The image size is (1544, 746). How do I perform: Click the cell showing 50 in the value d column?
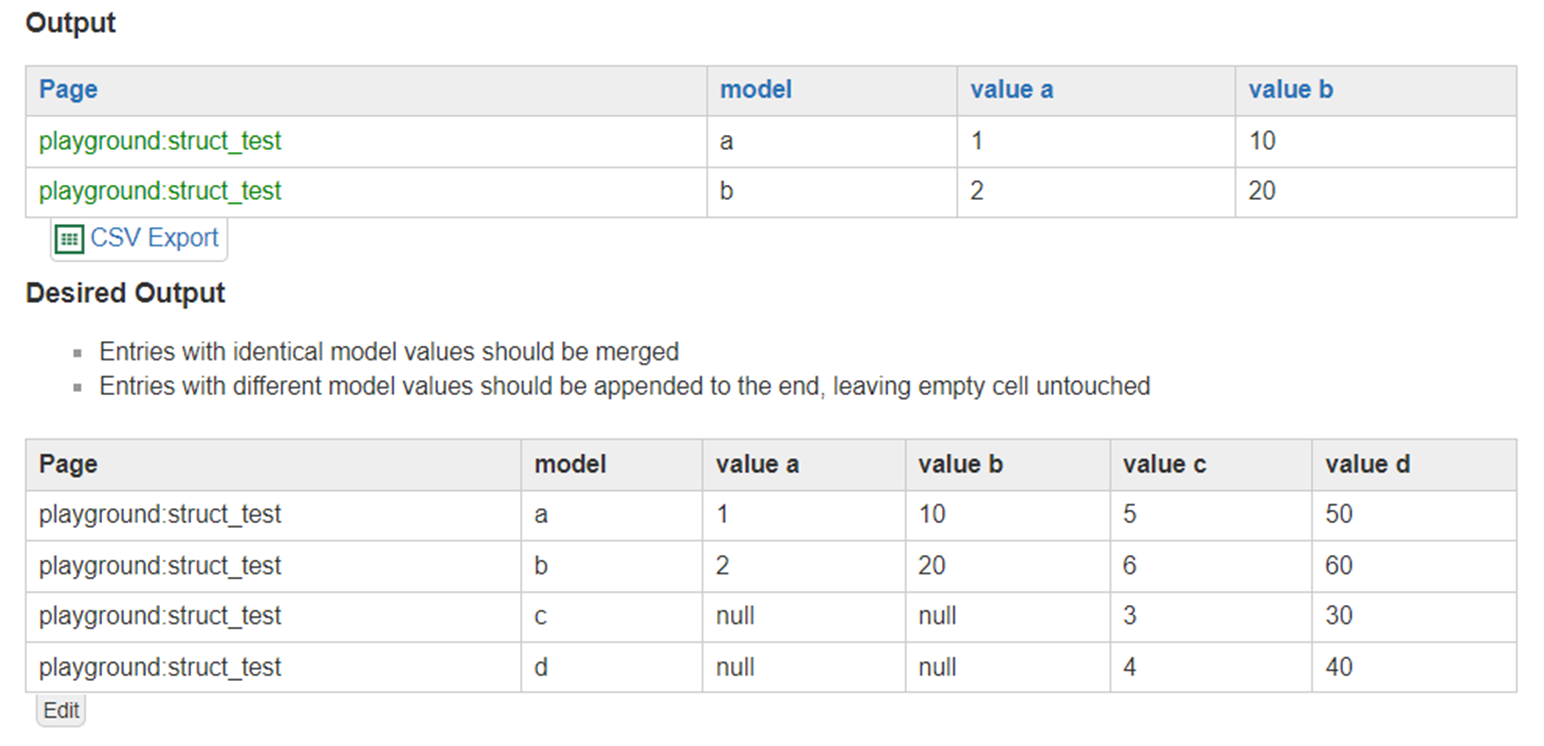point(1414,515)
